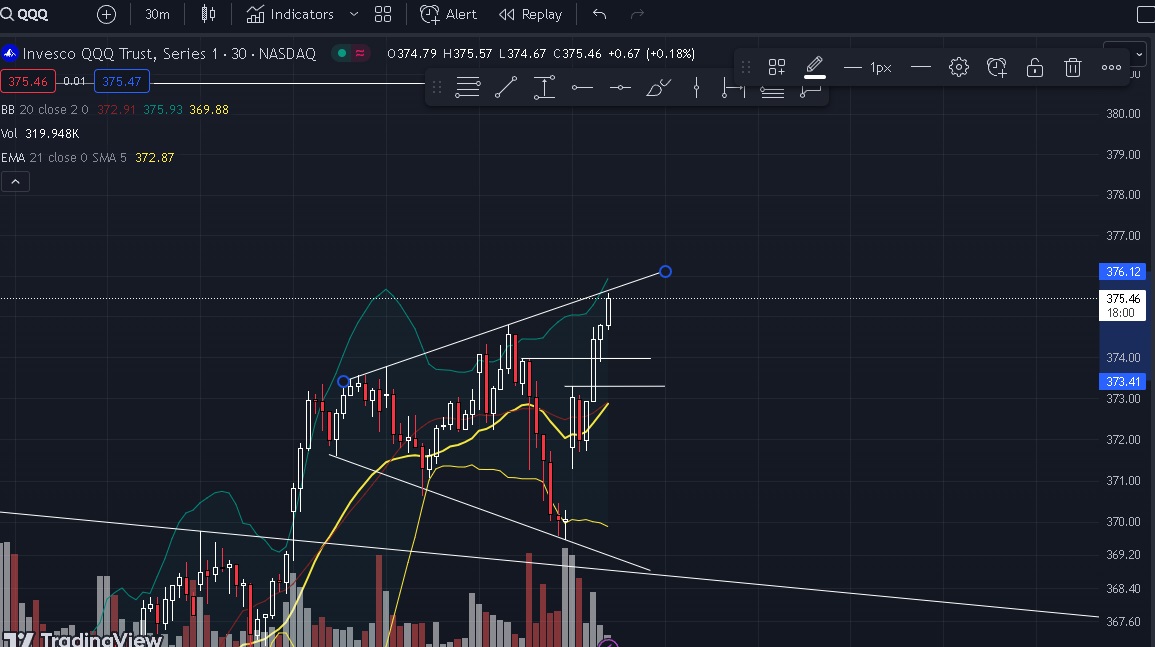Grab the drawing properties toolbar handle
The width and height of the screenshot is (1155, 647).
tap(745, 67)
